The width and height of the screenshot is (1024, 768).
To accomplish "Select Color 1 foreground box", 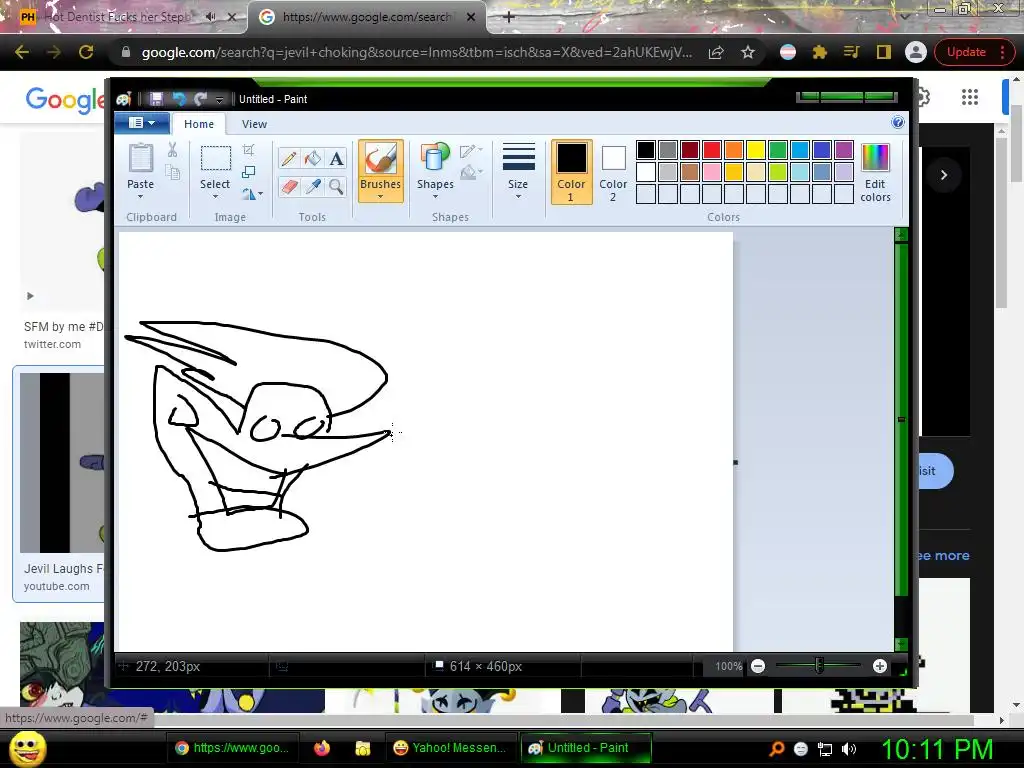I will [571, 172].
